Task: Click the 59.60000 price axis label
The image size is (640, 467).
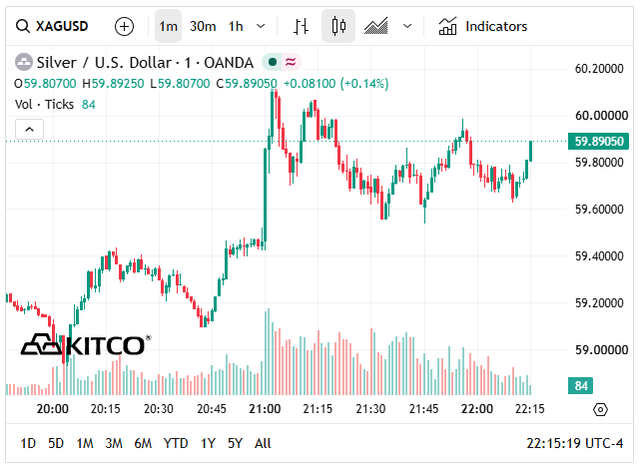Action: pyautogui.click(x=599, y=209)
